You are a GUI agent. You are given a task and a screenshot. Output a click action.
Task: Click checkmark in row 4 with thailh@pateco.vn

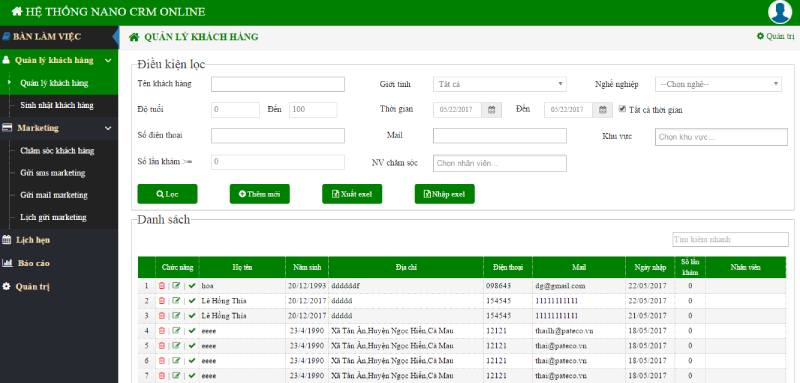click(192, 331)
